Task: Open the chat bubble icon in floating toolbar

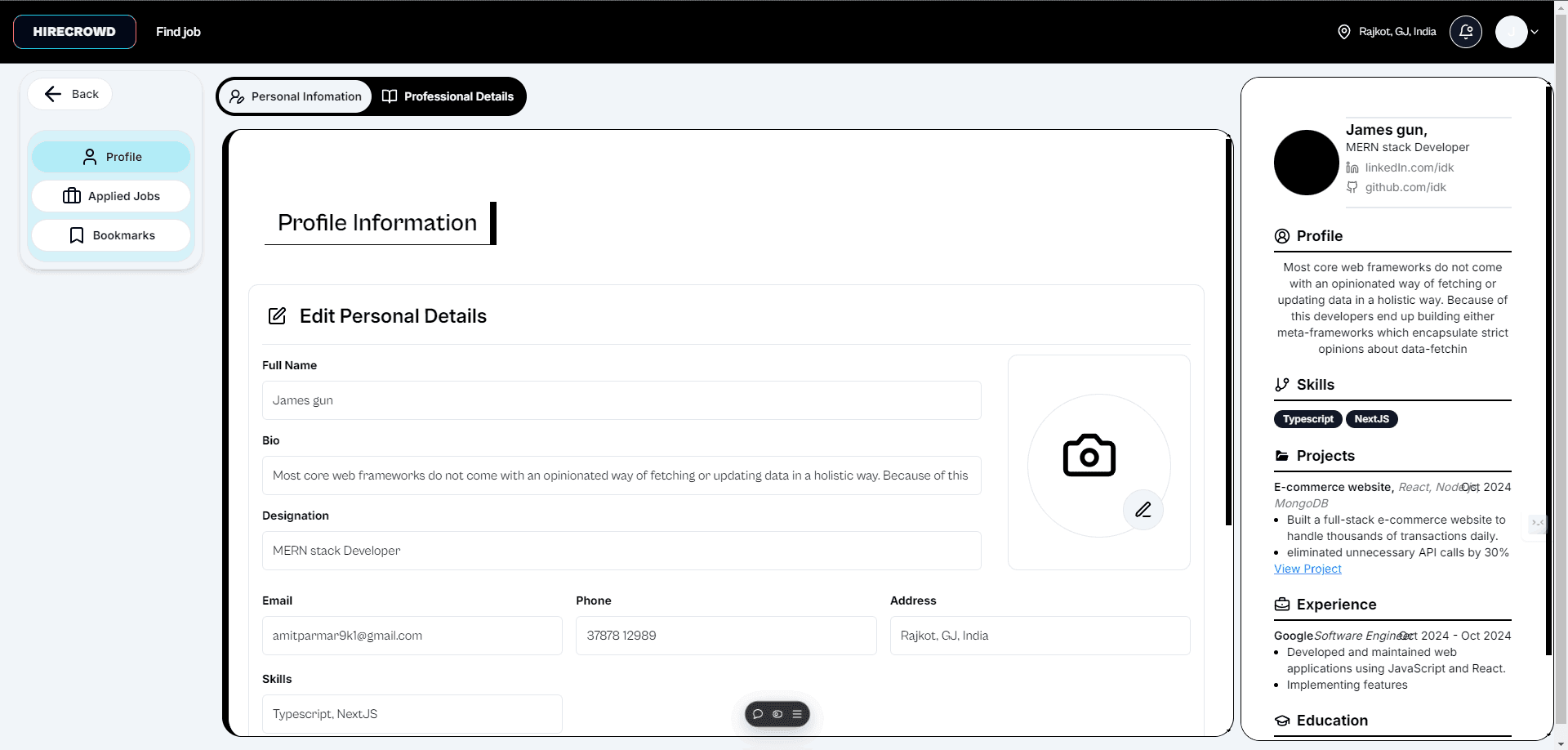Action: click(758, 714)
